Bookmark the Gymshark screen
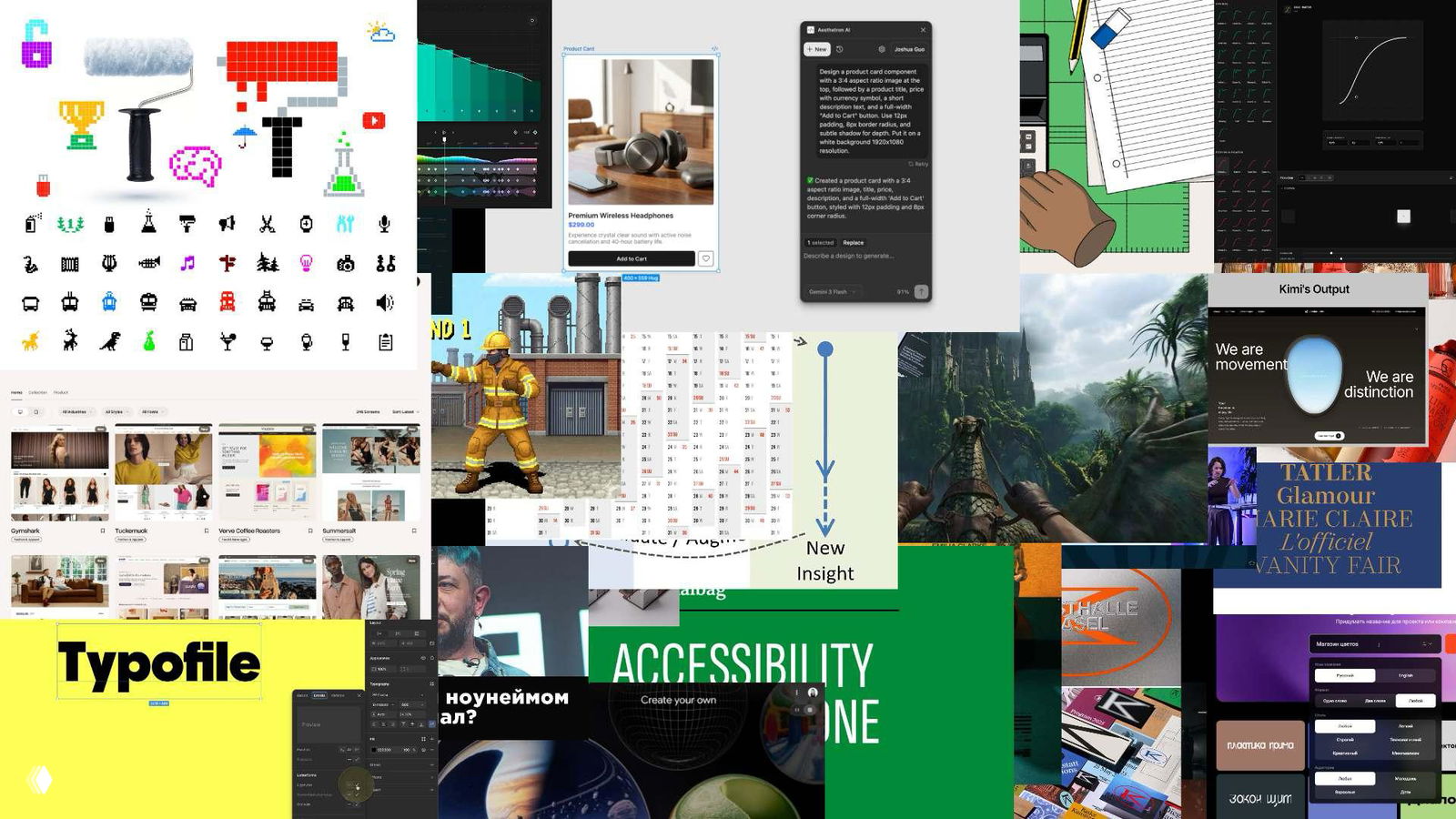Image resolution: width=1456 pixels, height=819 pixels. tap(103, 531)
